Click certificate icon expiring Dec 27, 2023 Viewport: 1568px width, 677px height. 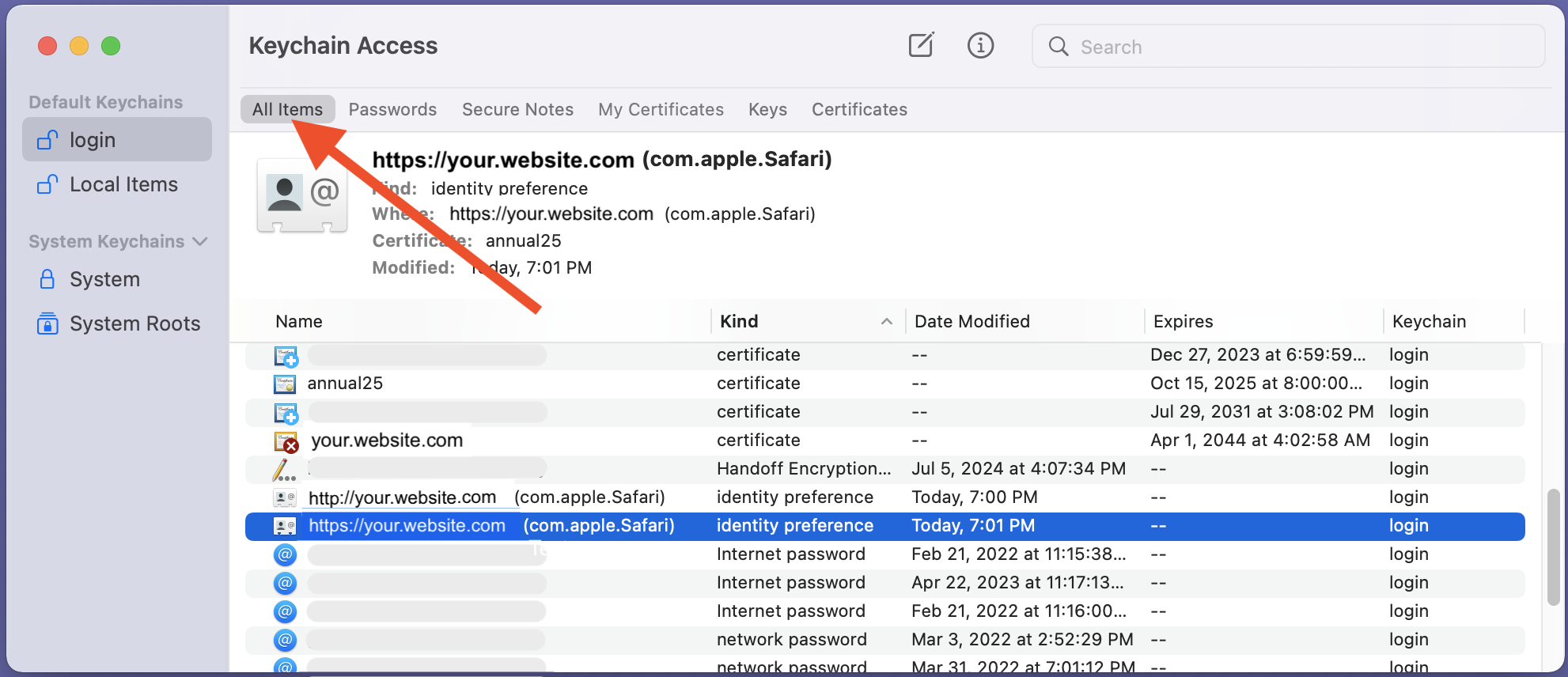(x=286, y=356)
